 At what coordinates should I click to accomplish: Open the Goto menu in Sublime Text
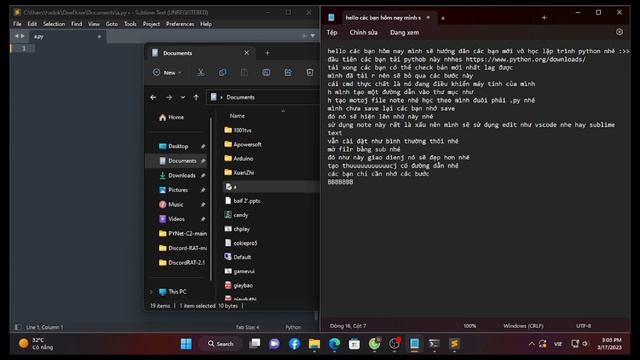tap(111, 24)
